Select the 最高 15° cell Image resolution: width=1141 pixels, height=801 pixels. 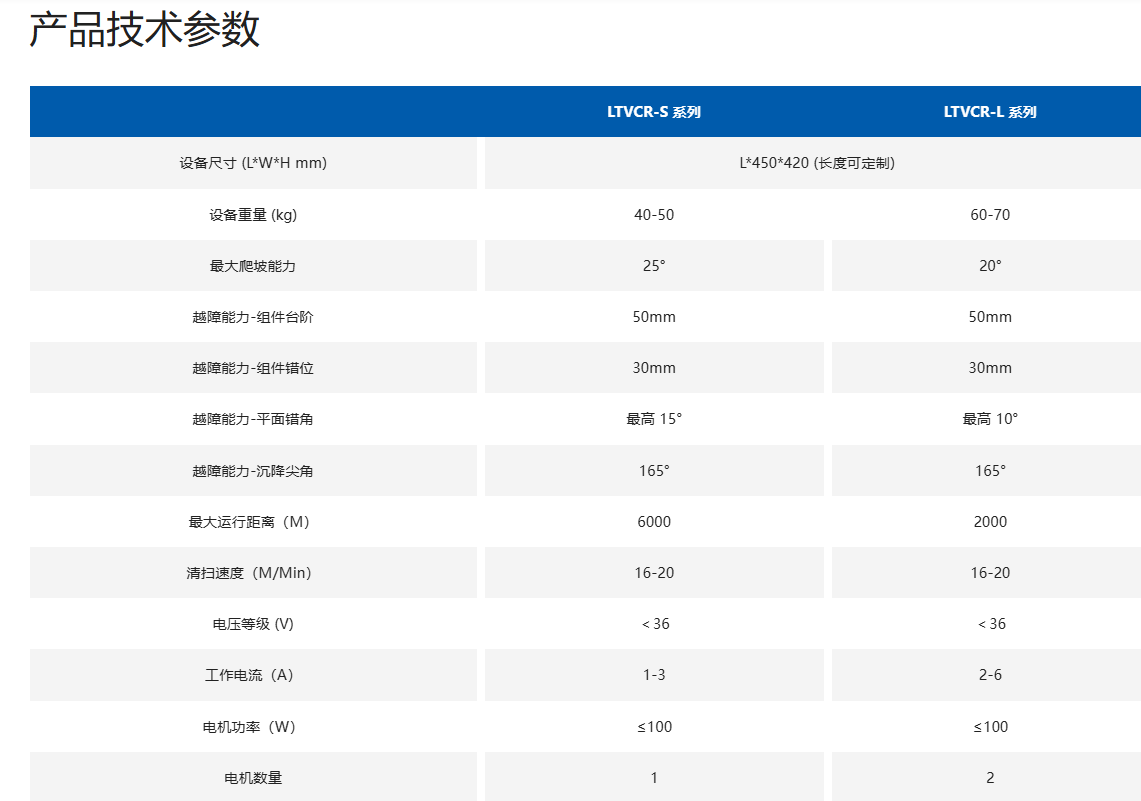(654, 419)
